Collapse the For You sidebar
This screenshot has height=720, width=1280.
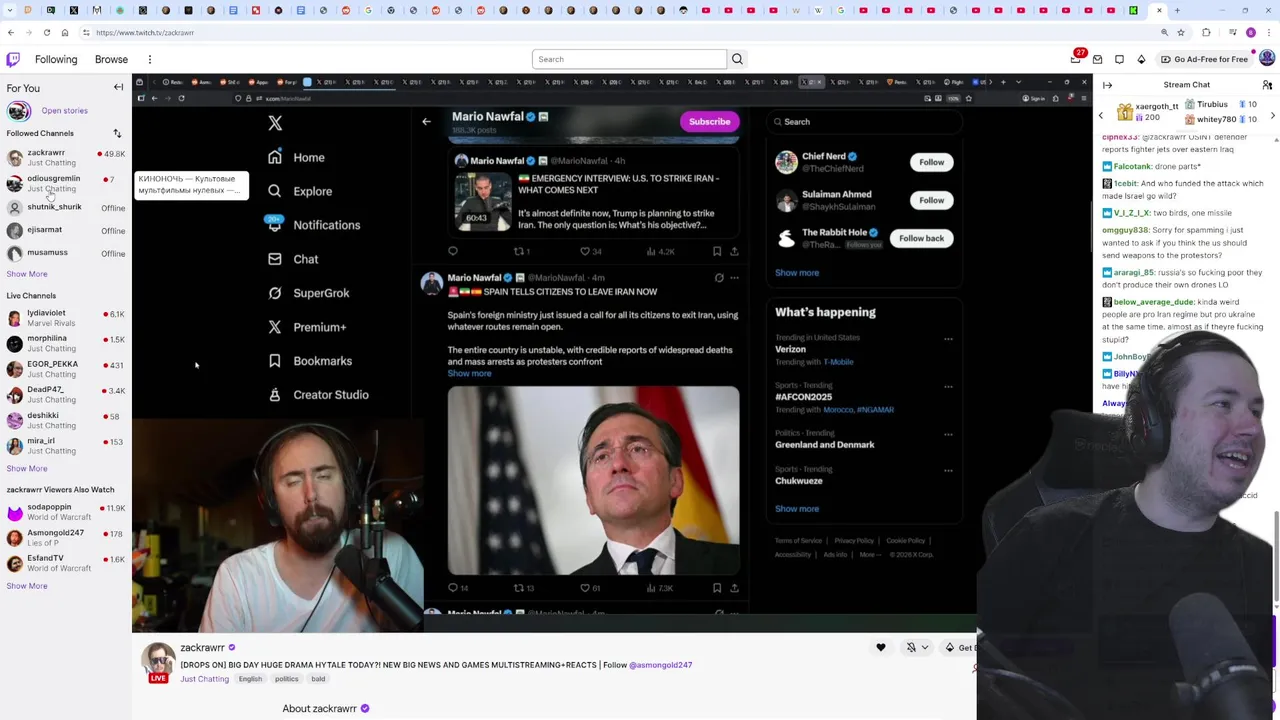(x=118, y=88)
